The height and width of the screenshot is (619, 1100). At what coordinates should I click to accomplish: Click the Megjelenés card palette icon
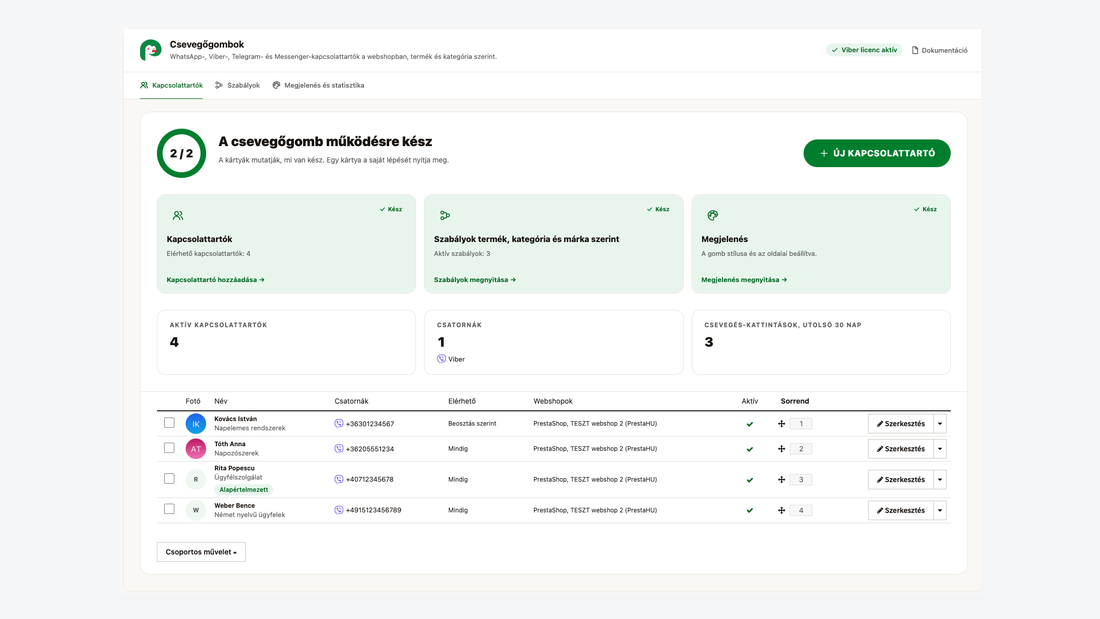(x=712, y=215)
